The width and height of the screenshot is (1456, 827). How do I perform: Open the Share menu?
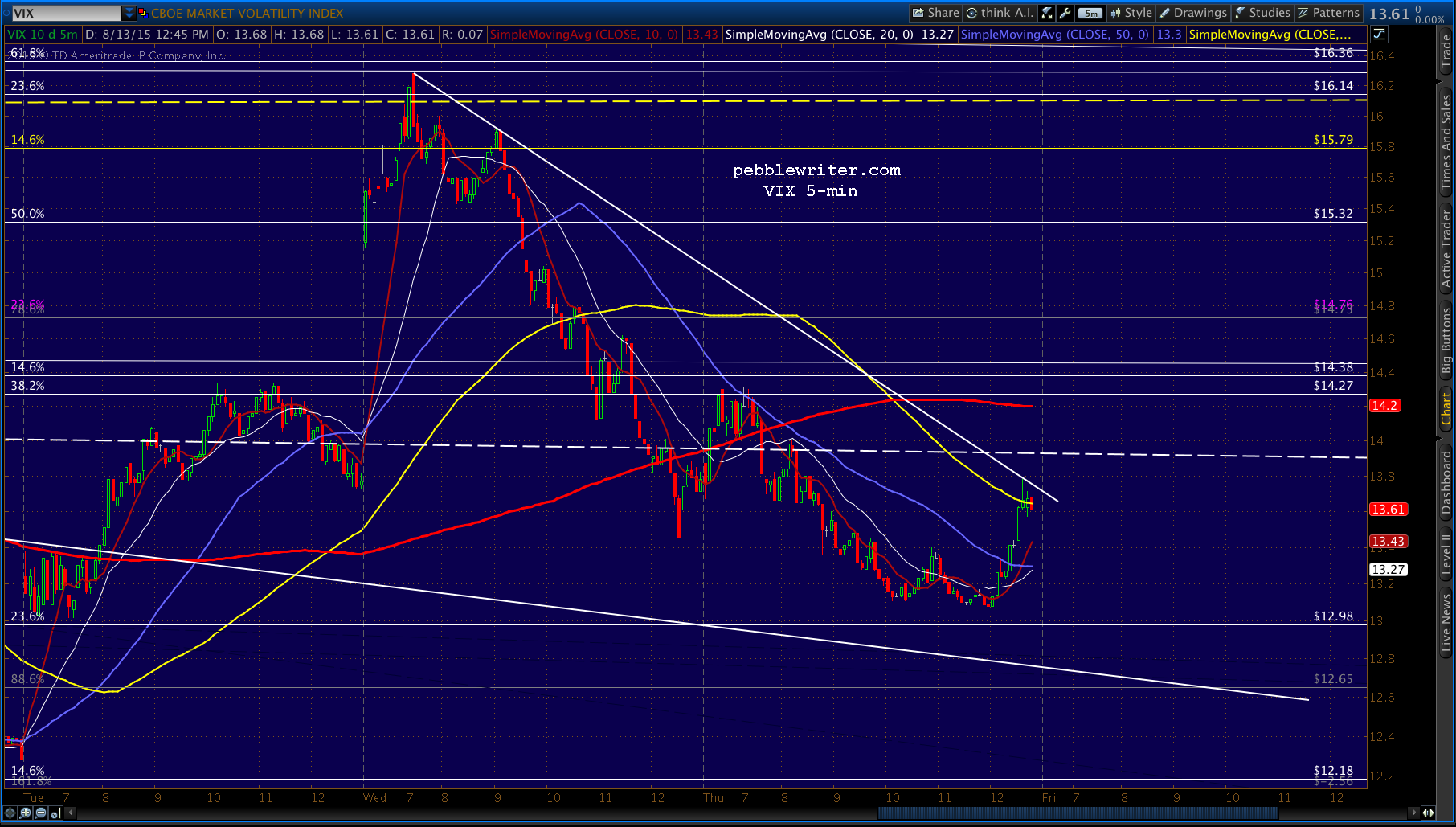(x=935, y=13)
